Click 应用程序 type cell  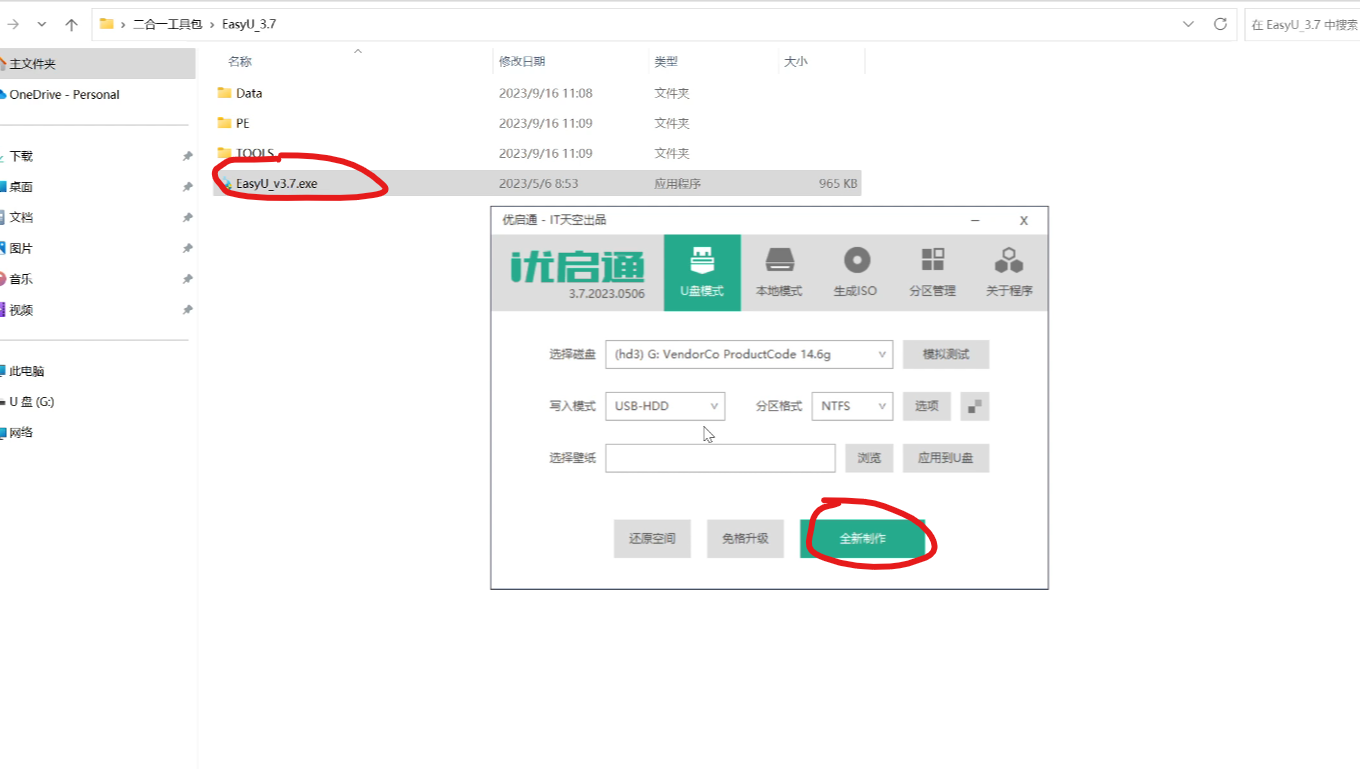click(x=678, y=184)
